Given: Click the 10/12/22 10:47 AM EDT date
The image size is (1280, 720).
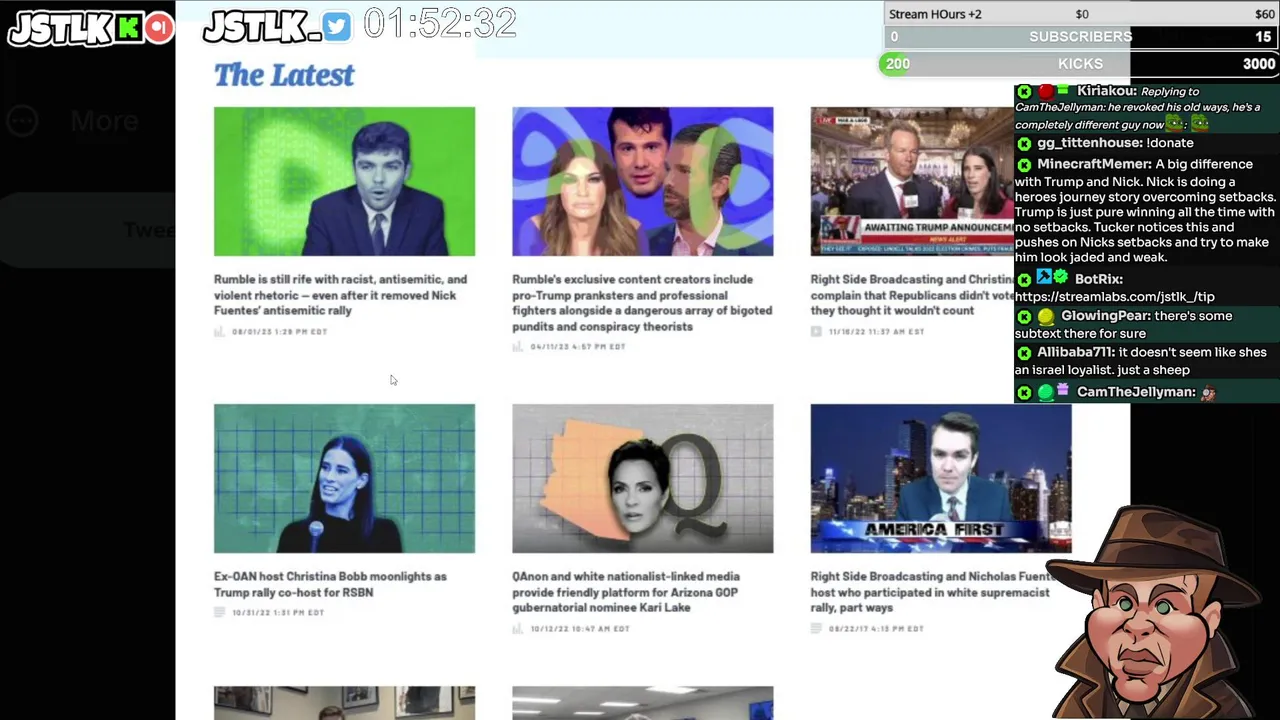Looking at the screenshot, I should click(x=580, y=629).
